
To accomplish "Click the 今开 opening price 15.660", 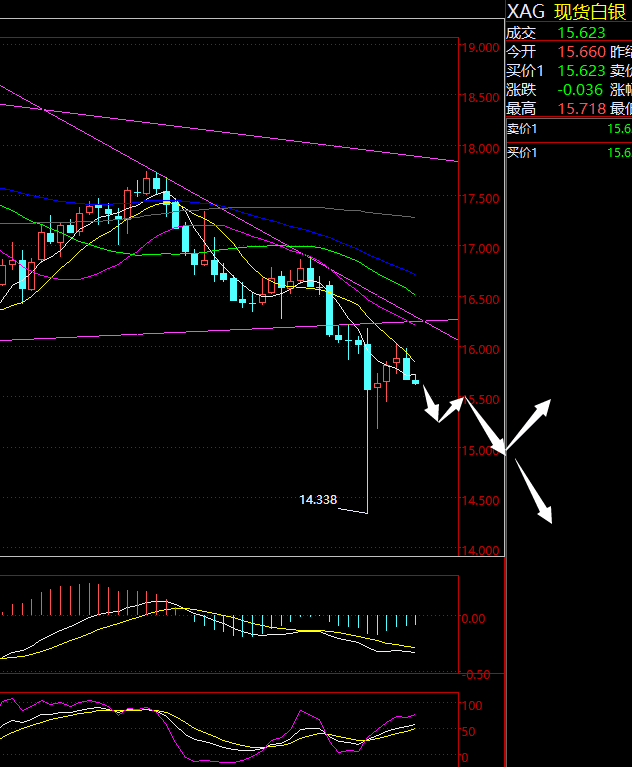I will [582, 52].
